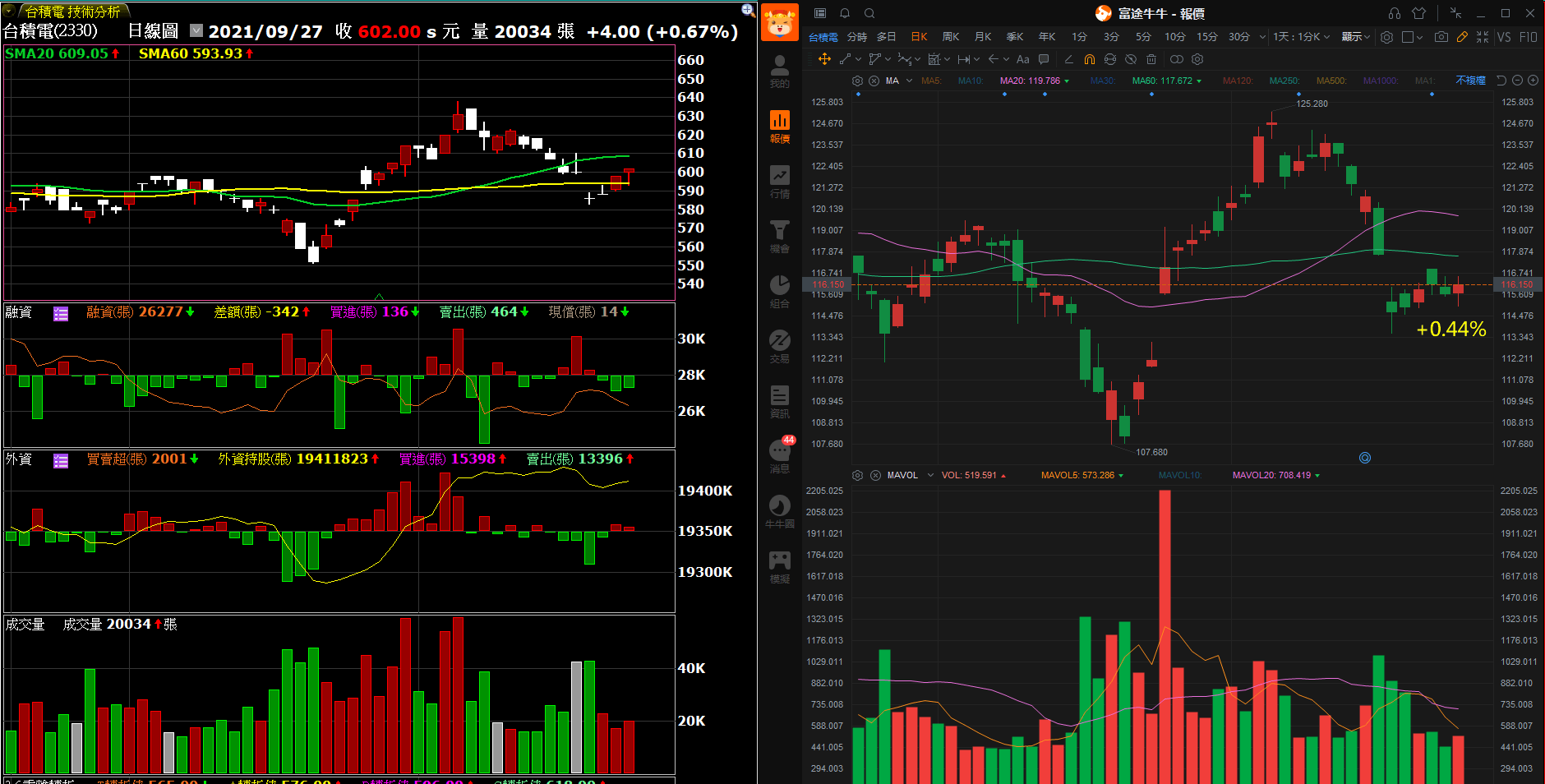The image size is (1545, 784).
Task: Open the 交易 trade sidebar icon
Action: coord(780,347)
